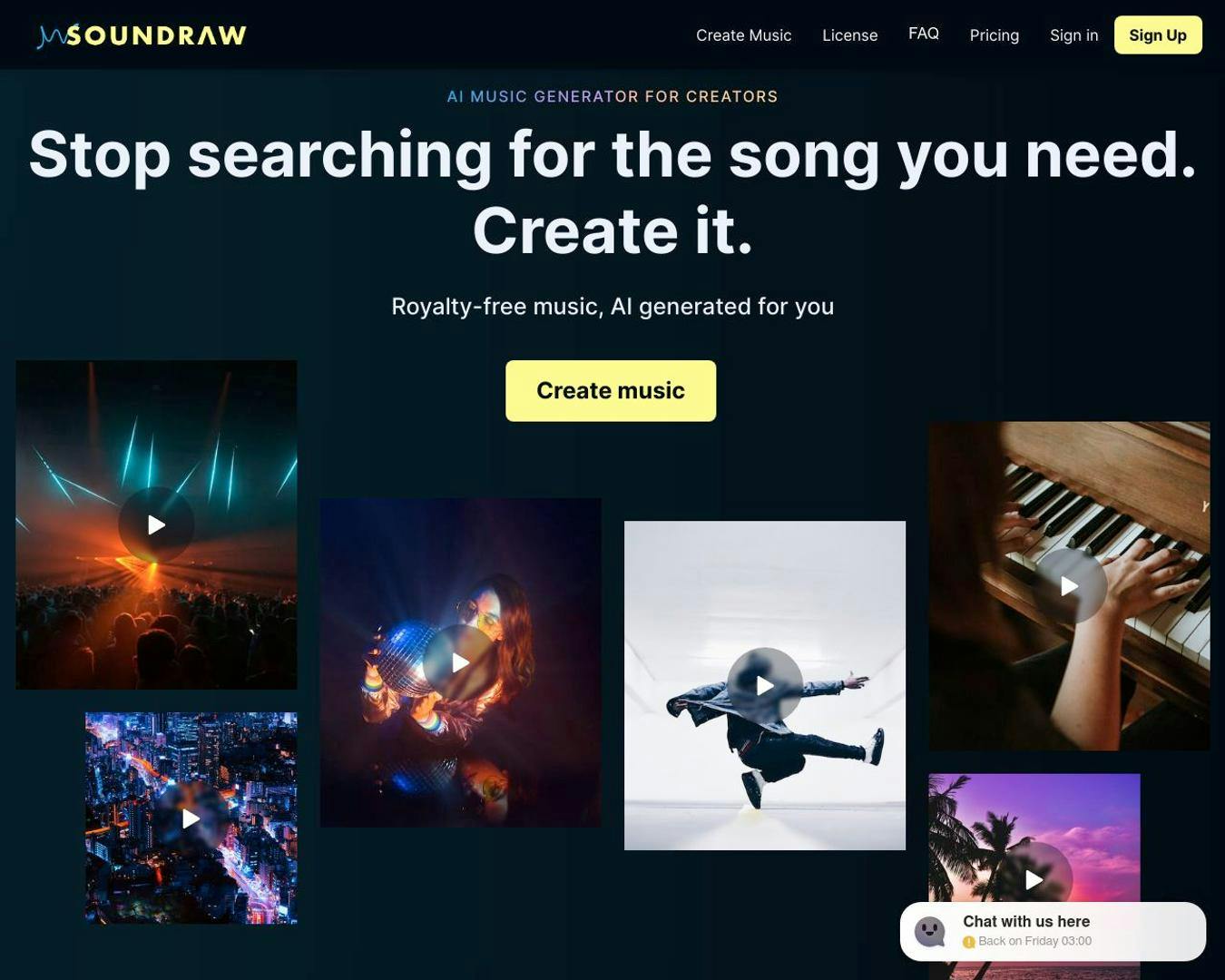Play the night city skyline track

click(191, 818)
